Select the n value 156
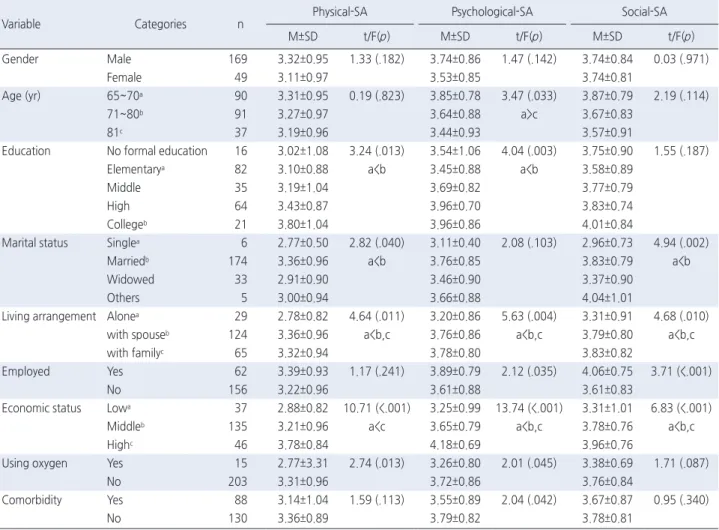Viewport: 719px width, 530px height. (238, 390)
